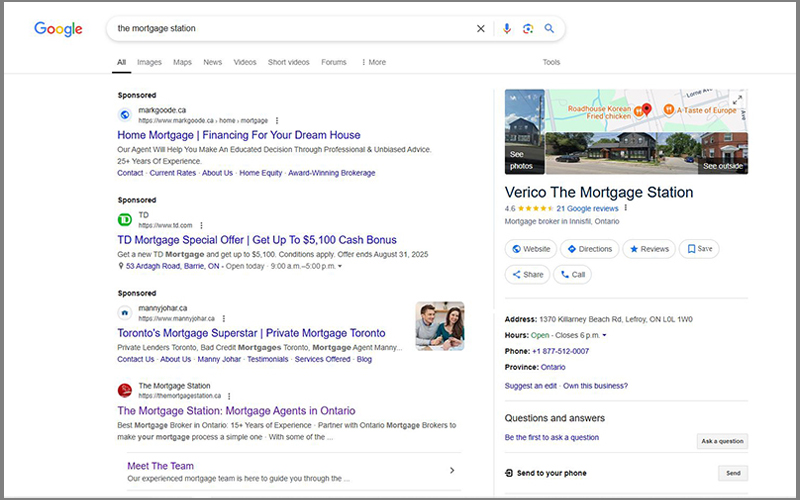Open 53 Ardagh Road, Barrie address link
This screenshot has width=800, height=500.
172,266
